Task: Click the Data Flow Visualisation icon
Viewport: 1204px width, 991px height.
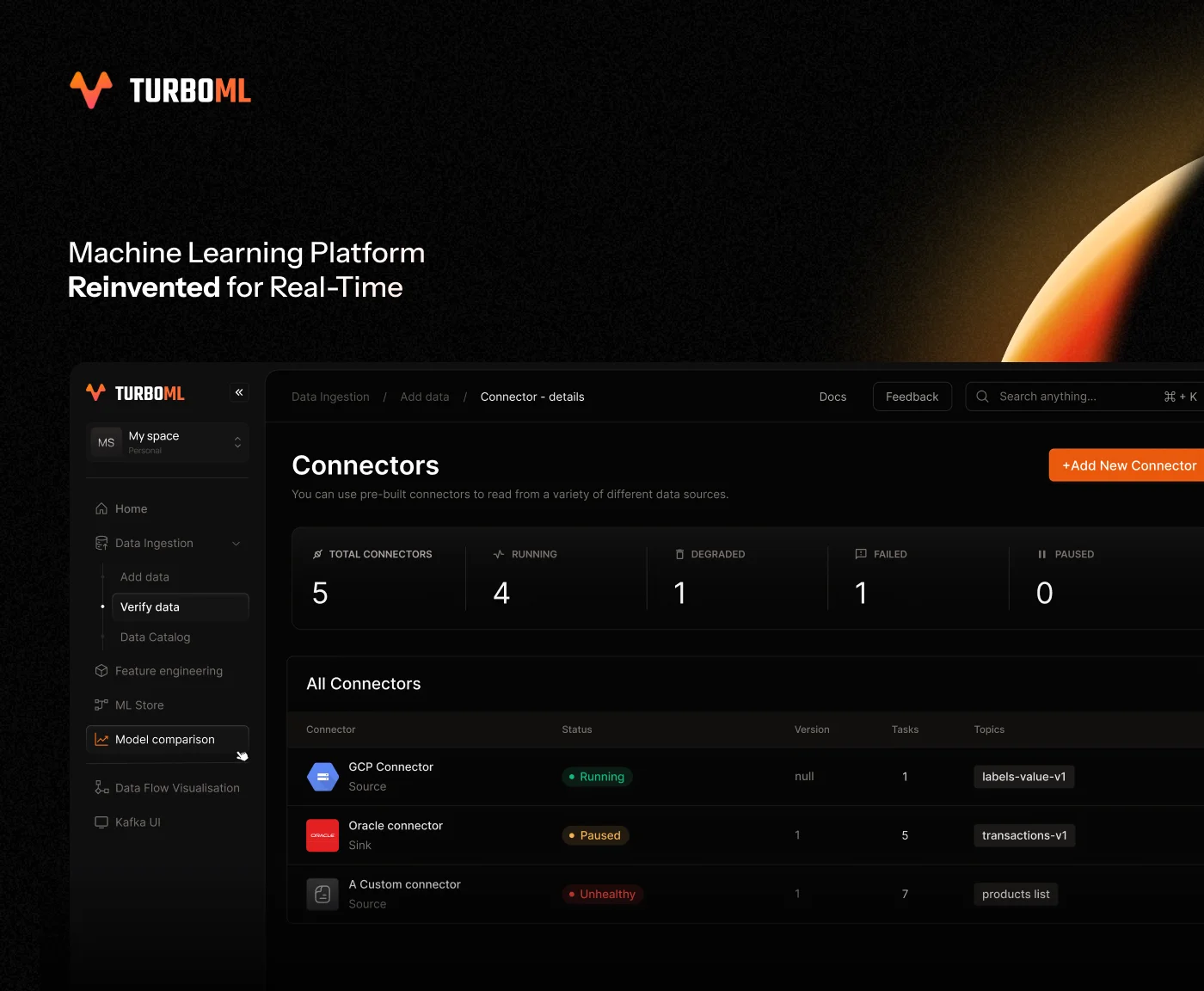Action: (x=101, y=787)
